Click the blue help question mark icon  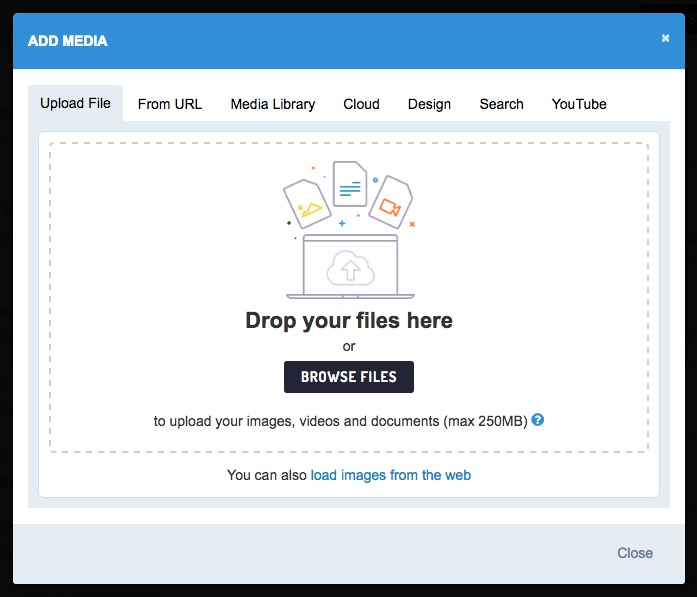click(x=538, y=421)
